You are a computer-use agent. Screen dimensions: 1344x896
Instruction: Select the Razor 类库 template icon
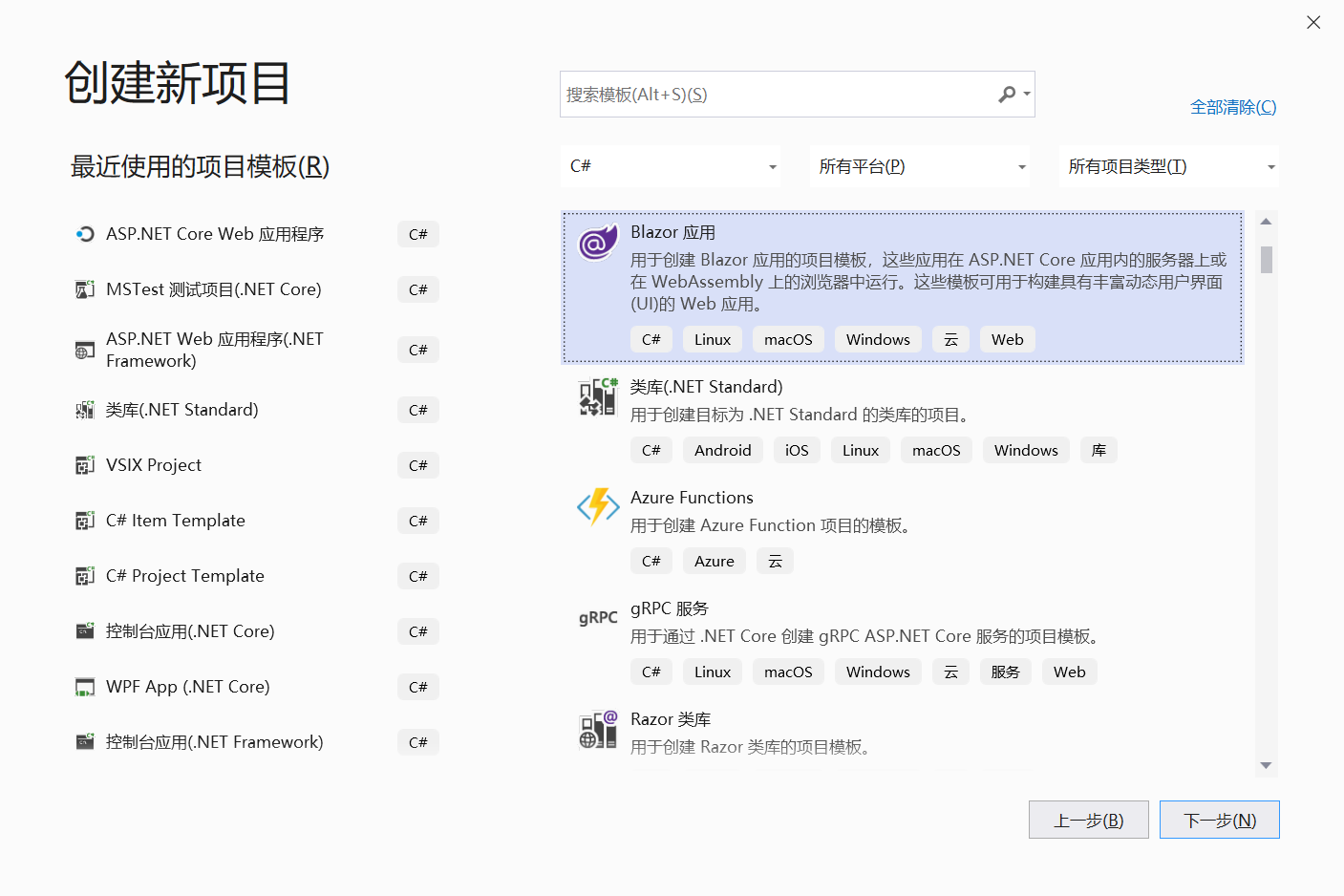(x=597, y=730)
